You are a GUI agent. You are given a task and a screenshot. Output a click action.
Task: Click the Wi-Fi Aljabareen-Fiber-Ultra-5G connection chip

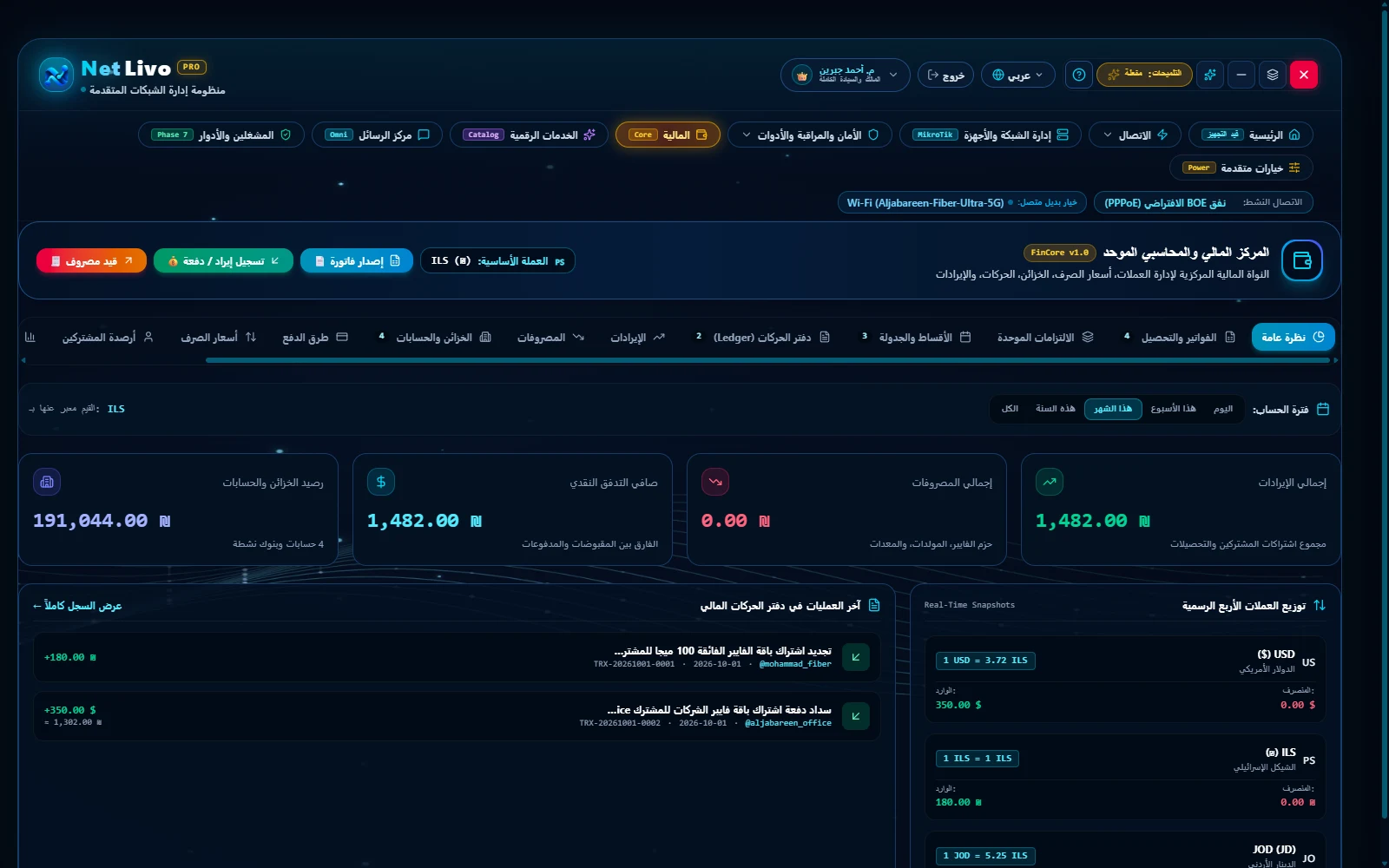point(962,202)
